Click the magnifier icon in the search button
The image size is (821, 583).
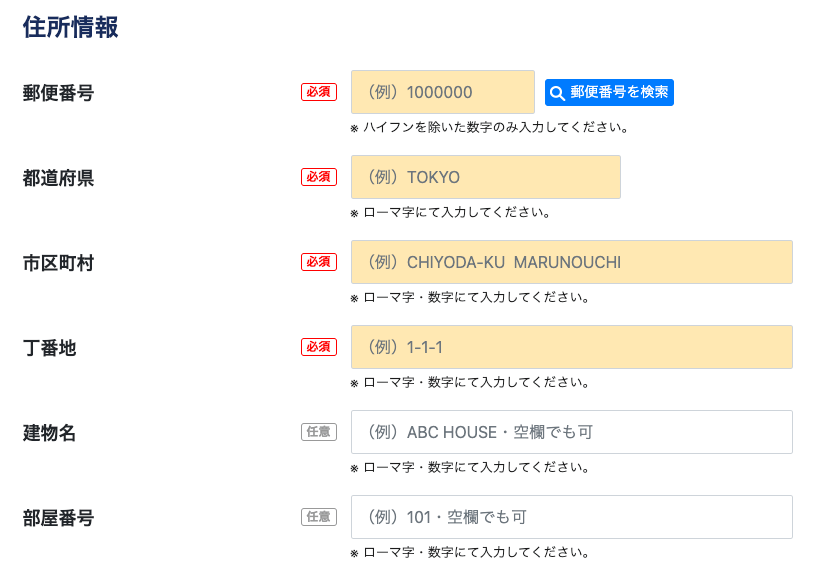(x=557, y=93)
